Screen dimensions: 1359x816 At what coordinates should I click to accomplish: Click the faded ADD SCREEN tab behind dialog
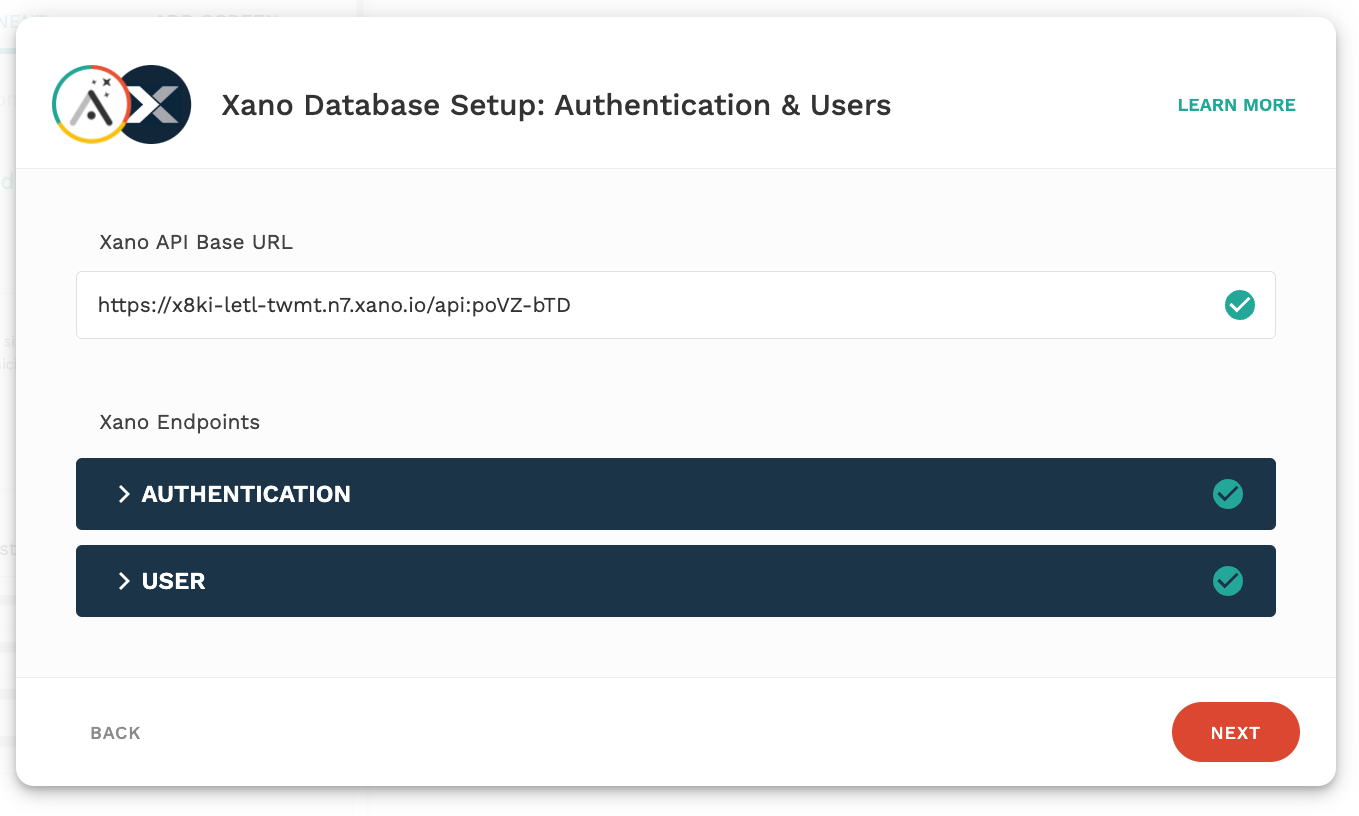(215, 10)
